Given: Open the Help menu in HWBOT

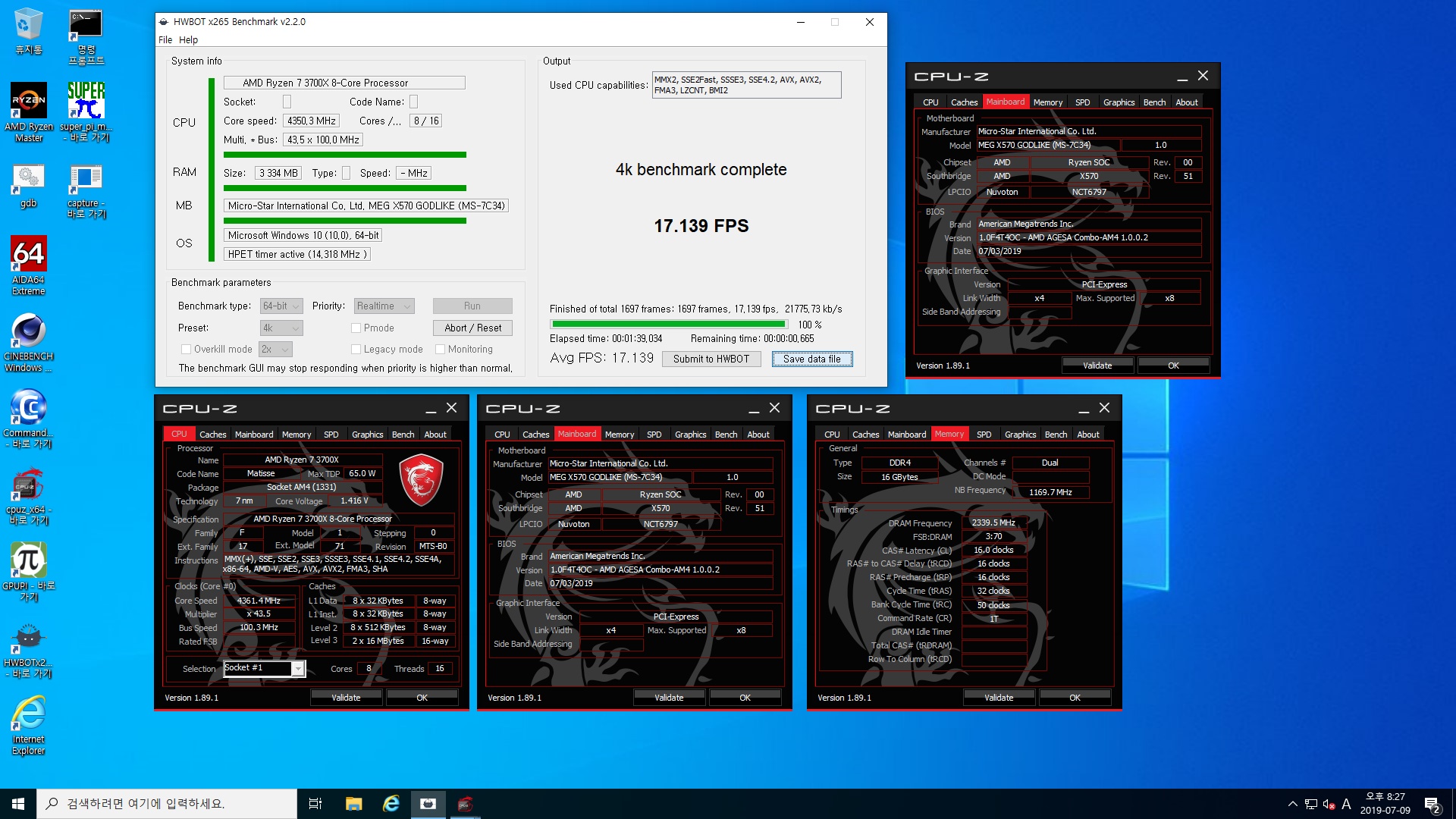Looking at the screenshot, I should tap(188, 39).
